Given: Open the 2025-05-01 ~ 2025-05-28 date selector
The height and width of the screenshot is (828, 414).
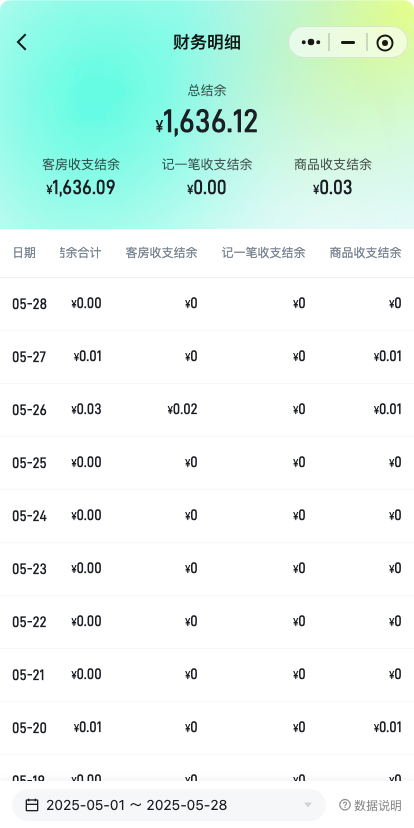Looking at the screenshot, I should 169,805.
